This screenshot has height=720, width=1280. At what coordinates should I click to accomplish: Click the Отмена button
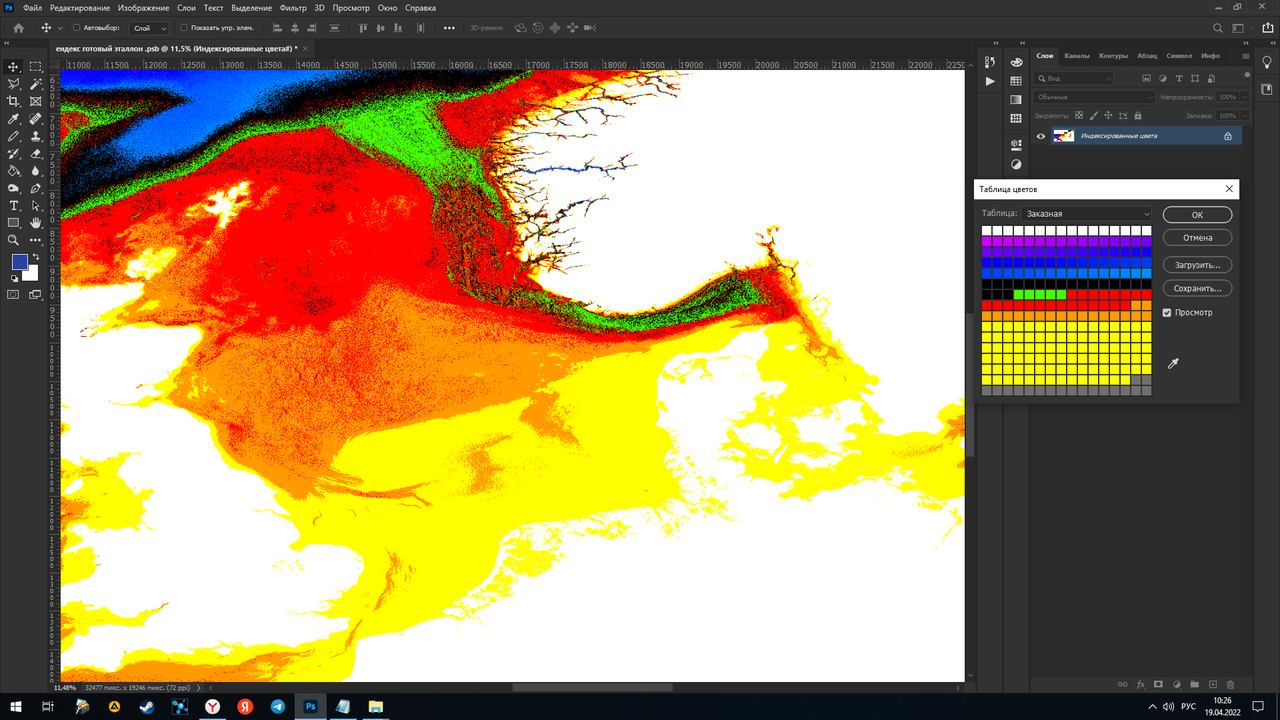click(x=1197, y=238)
